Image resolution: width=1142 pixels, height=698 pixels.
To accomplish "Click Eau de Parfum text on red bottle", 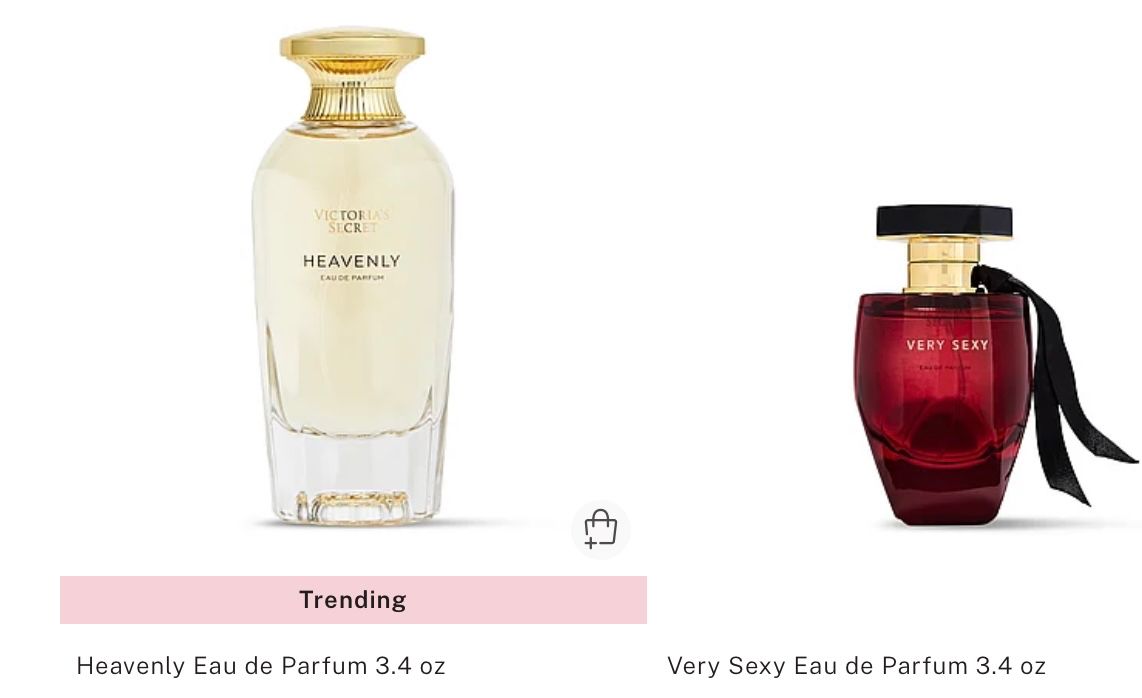I will (x=945, y=367).
